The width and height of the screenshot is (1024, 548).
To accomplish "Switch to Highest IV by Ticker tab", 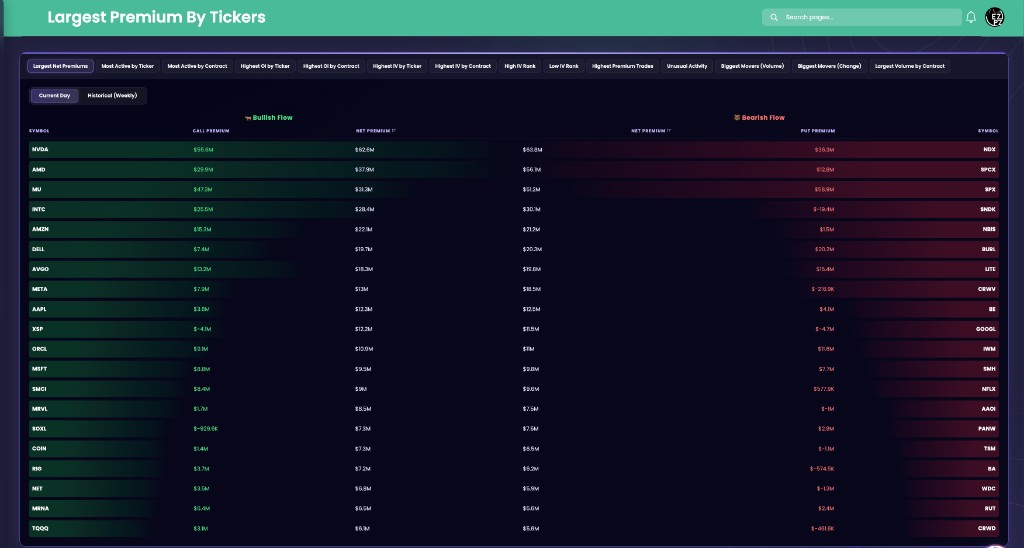I will pos(397,66).
